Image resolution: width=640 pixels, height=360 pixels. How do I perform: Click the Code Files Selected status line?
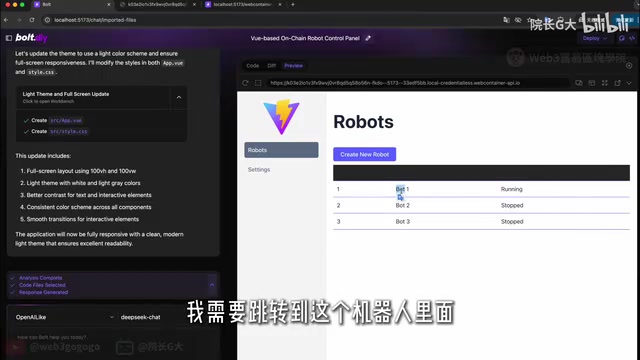[x=42, y=285]
